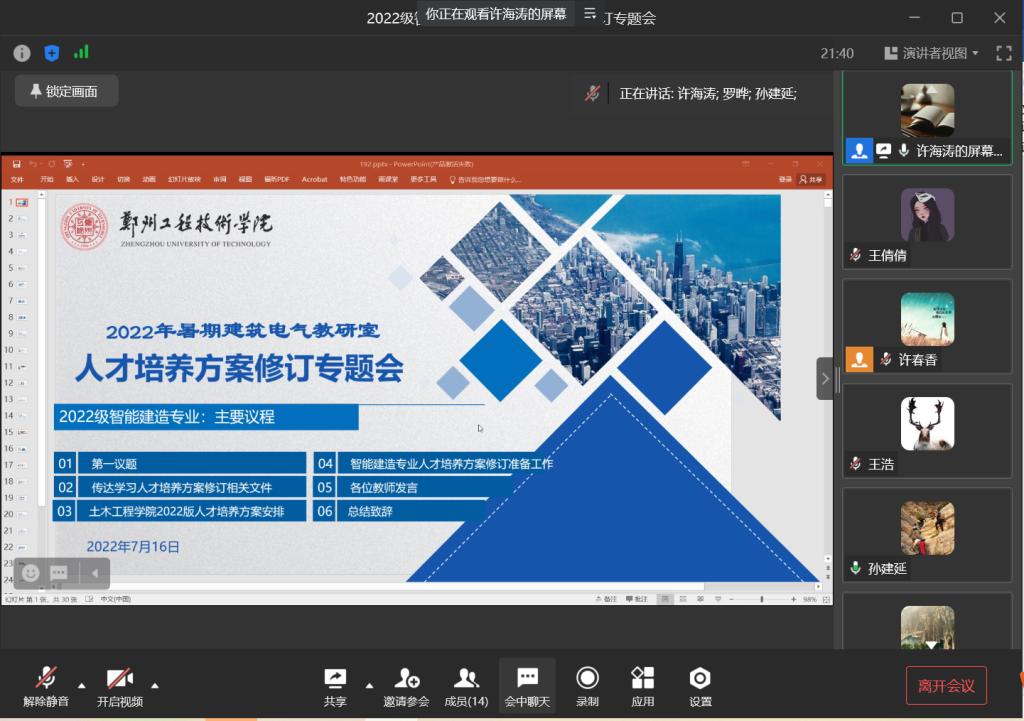The height and width of the screenshot is (721, 1024).
Task: Open audio options arrow next to 解除静音
Action: [82, 686]
